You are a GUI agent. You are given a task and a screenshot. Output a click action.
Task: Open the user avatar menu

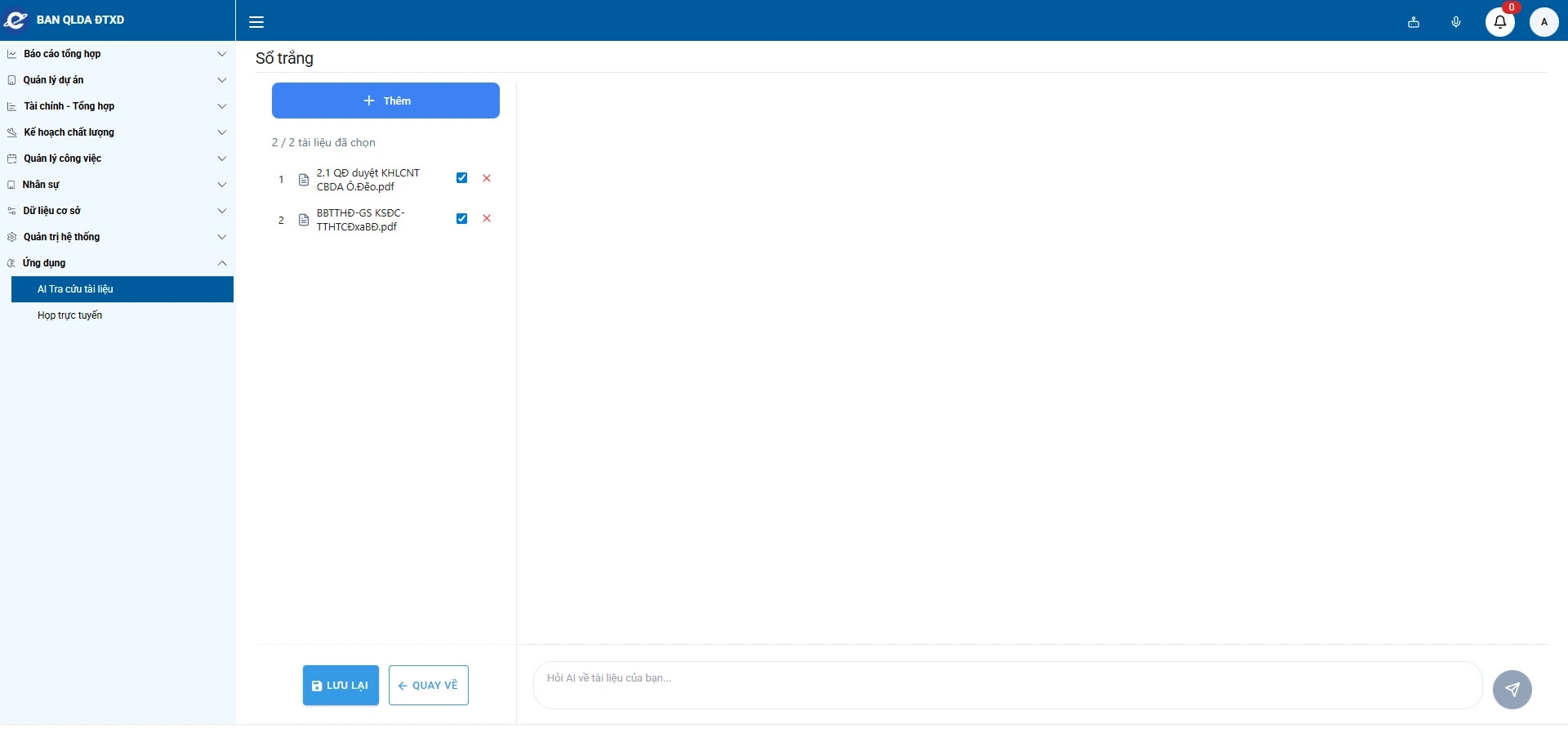pos(1543,22)
